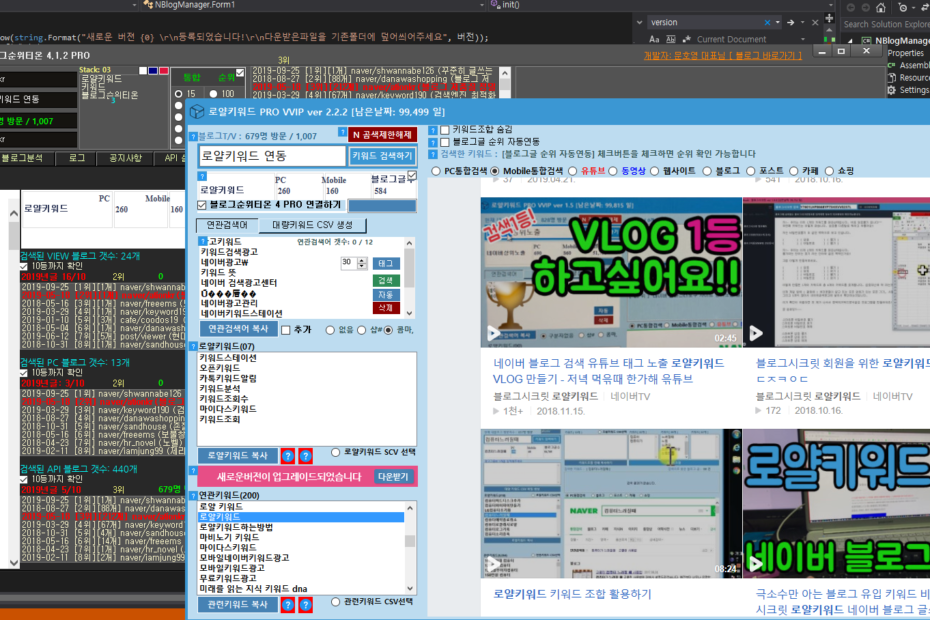Image resolution: width=930 pixels, height=620 pixels.
Task: Uncheck 블로그순위티온 4 PRO 연결하기
Action: [202, 205]
